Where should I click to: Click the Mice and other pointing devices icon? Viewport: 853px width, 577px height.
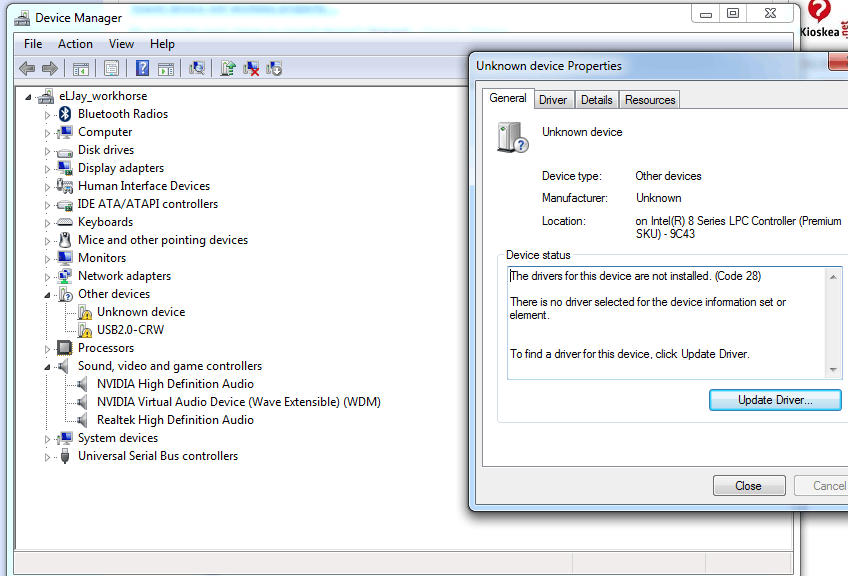pyautogui.click(x=65, y=240)
